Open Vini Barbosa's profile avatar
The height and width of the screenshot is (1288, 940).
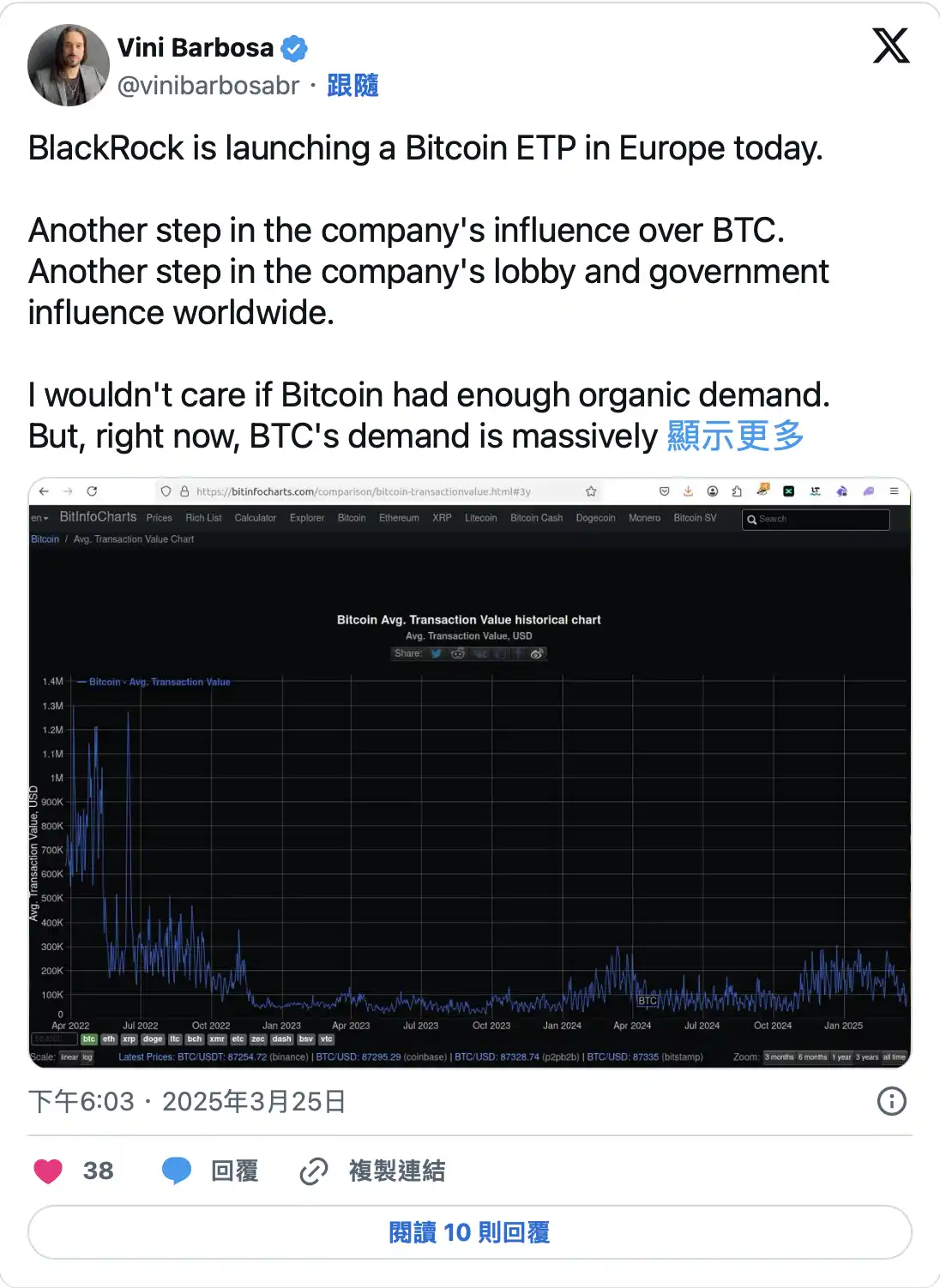tap(69, 65)
